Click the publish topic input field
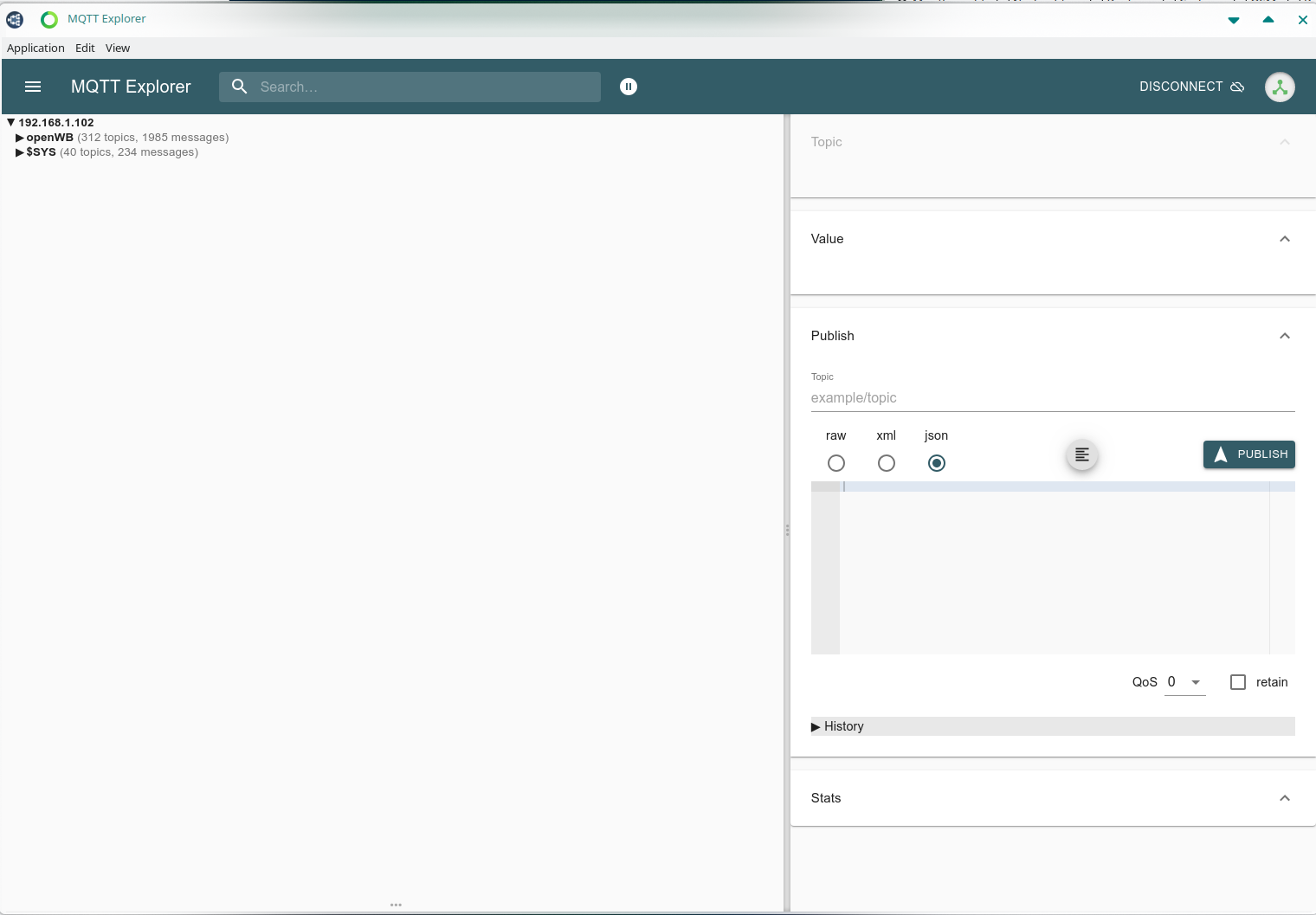Viewport: 1316px width, 915px height. point(1053,398)
